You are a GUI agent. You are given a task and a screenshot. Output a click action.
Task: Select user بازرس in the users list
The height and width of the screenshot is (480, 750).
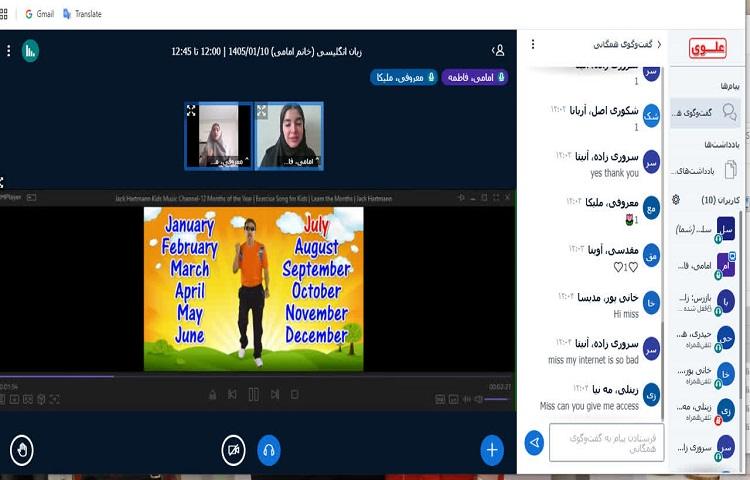click(x=705, y=302)
